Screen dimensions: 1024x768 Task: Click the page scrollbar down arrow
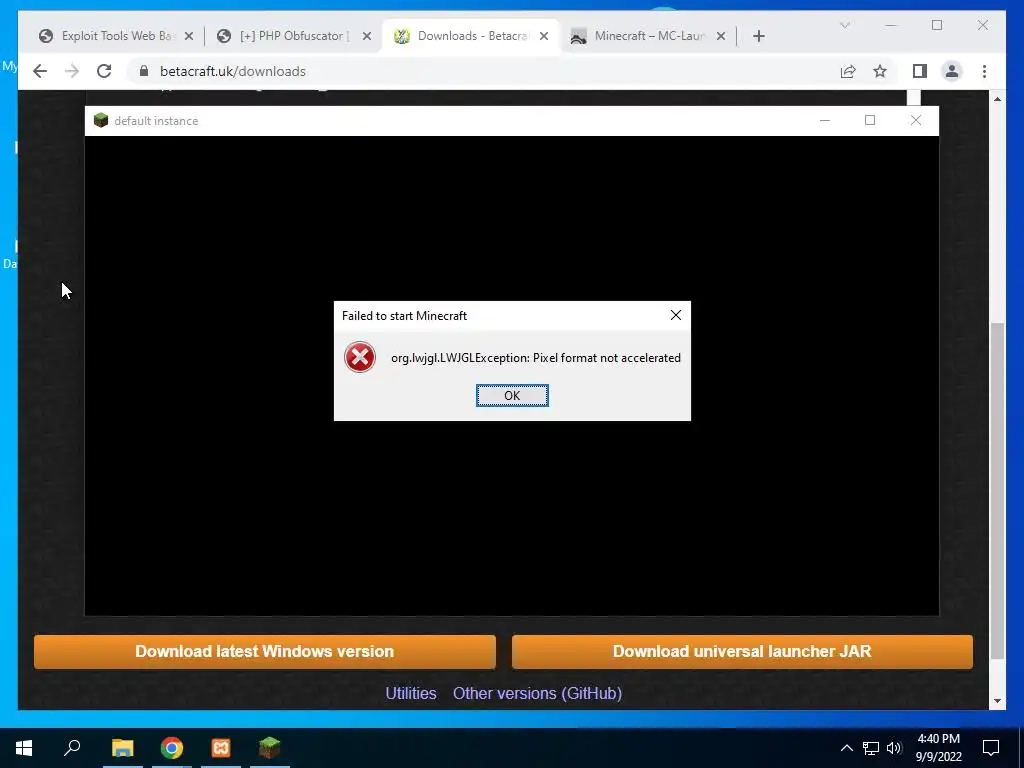pyautogui.click(x=997, y=701)
